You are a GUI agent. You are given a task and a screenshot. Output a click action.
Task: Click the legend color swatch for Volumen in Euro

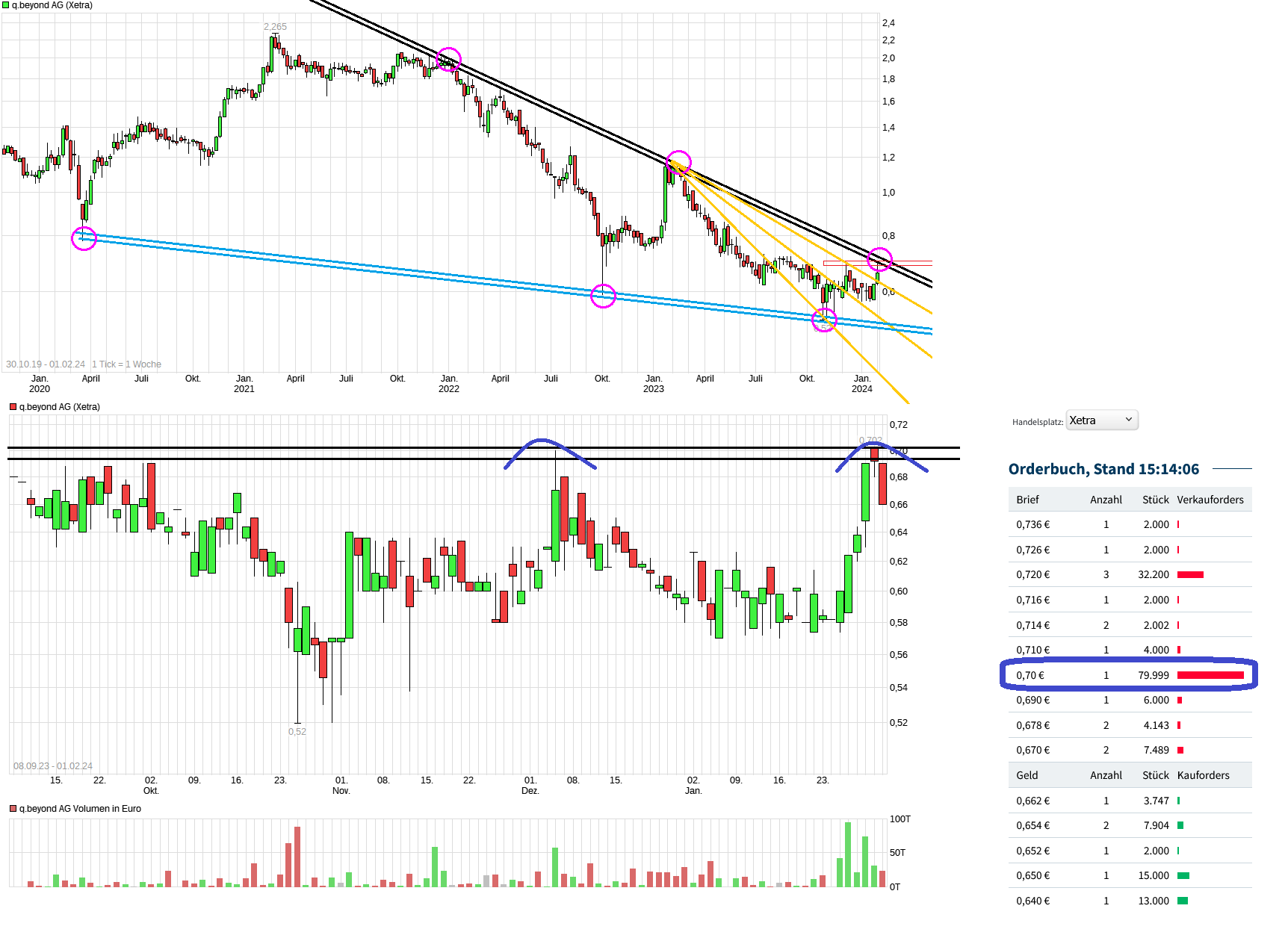point(12,809)
